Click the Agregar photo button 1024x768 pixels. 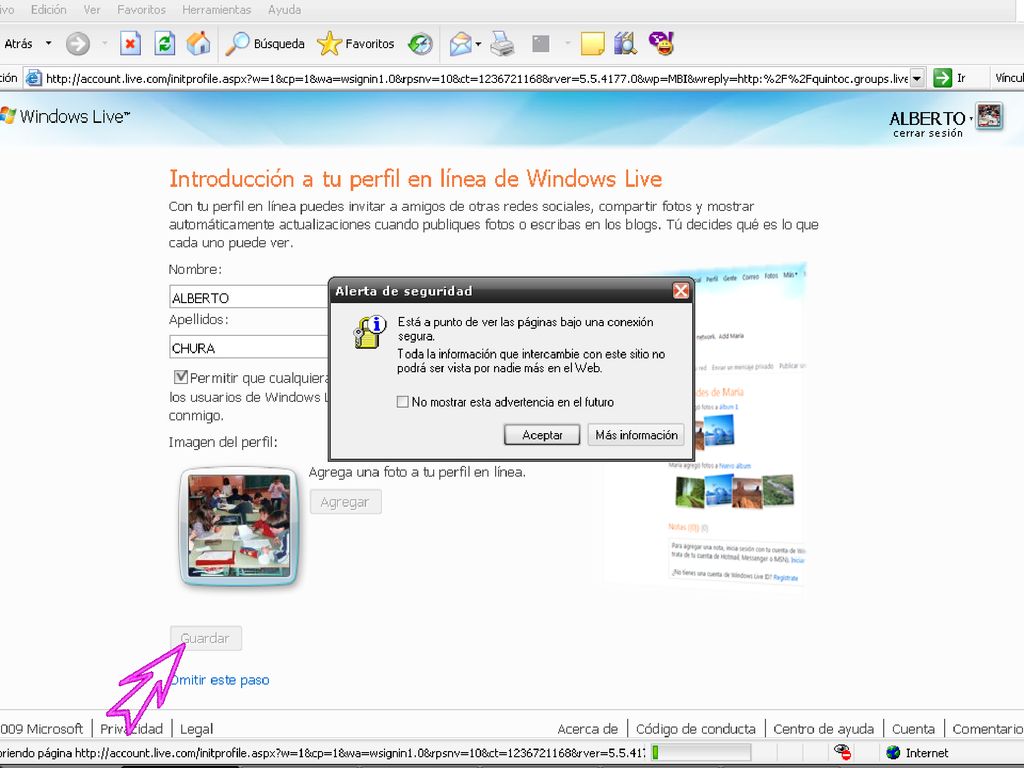(345, 502)
